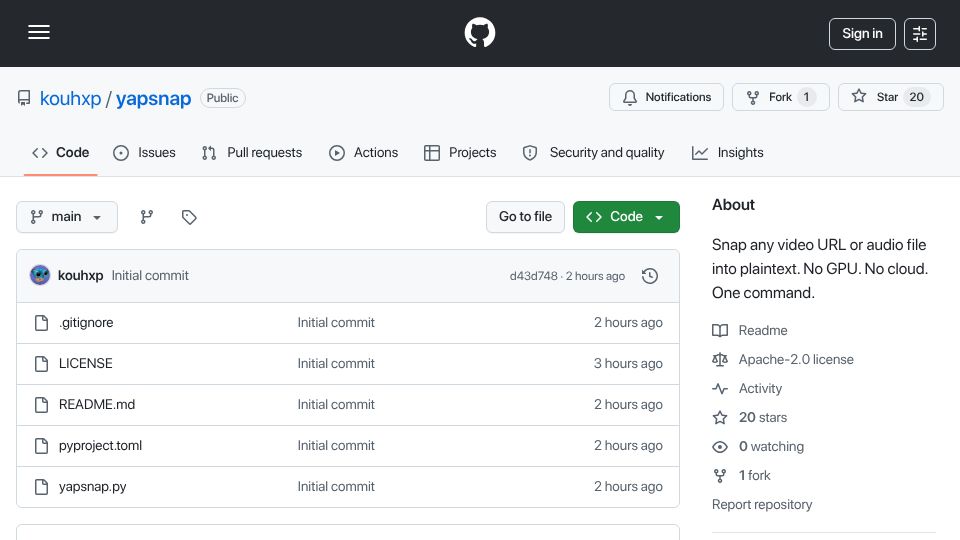
Task: Click the repository icon before kouhxp
Action: click(24, 98)
